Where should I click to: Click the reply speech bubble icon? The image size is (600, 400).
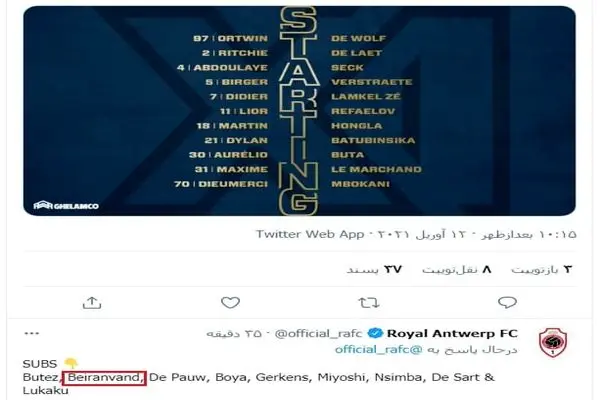(x=508, y=301)
